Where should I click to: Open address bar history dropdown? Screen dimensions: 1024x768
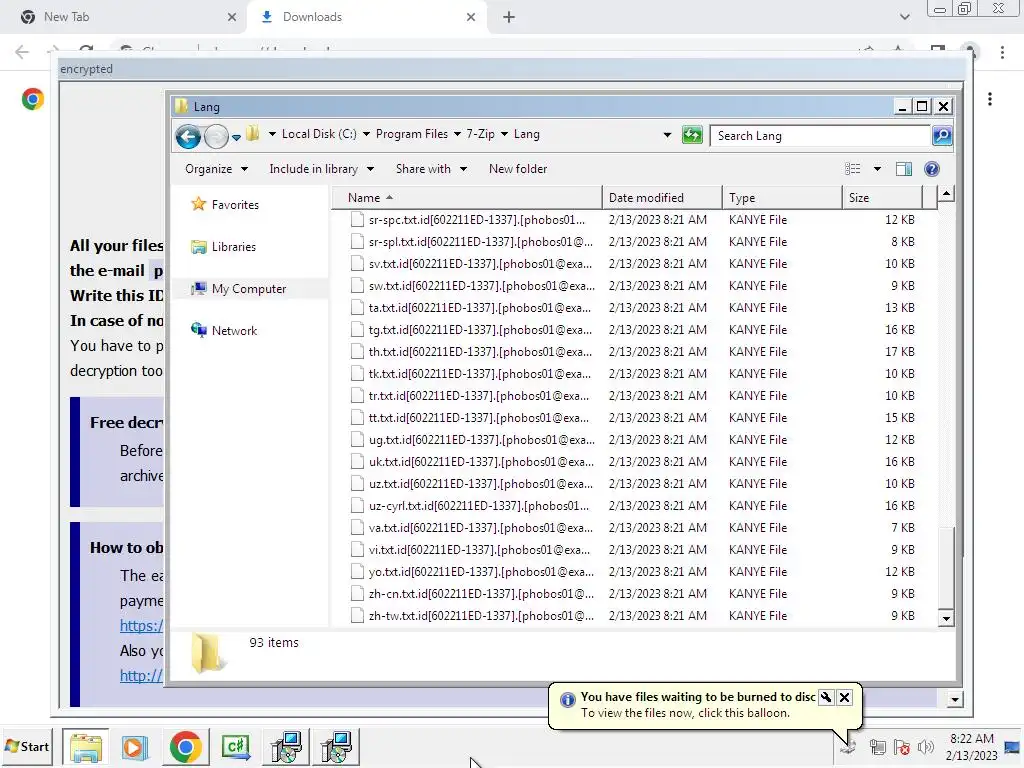(667, 135)
